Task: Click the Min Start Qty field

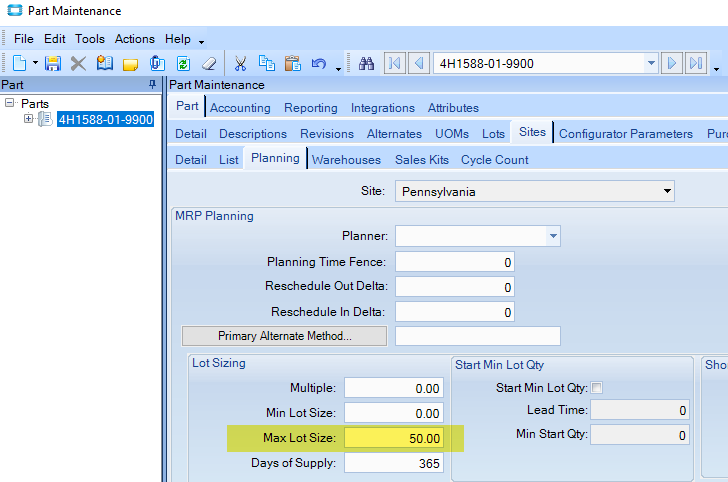Action: pyautogui.click(x=640, y=435)
